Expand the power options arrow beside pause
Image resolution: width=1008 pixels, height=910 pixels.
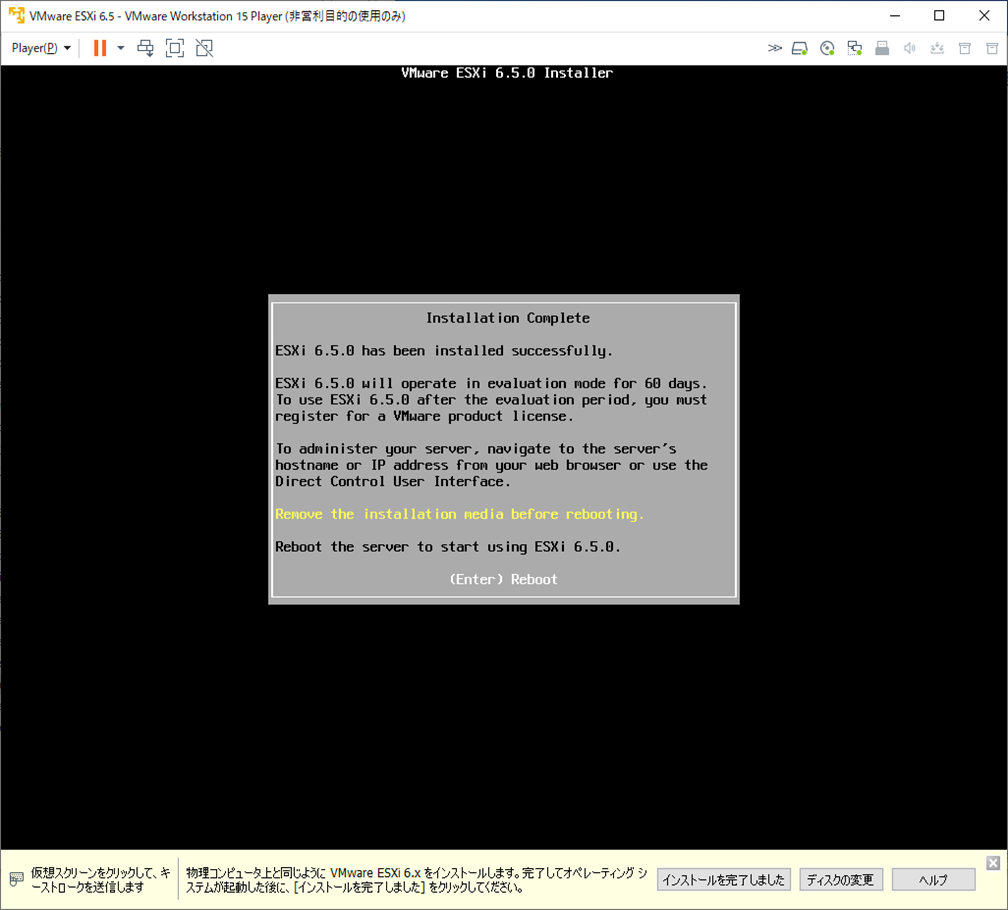click(120, 48)
